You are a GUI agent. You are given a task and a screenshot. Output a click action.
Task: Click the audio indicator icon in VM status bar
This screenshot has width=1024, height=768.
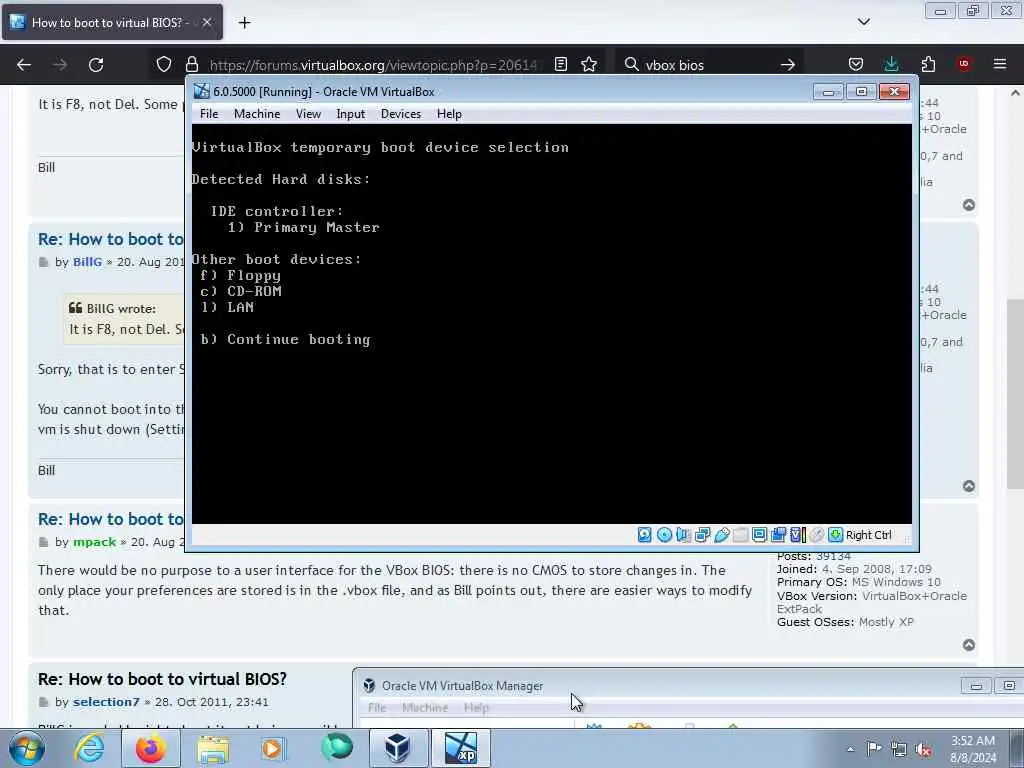(x=683, y=535)
